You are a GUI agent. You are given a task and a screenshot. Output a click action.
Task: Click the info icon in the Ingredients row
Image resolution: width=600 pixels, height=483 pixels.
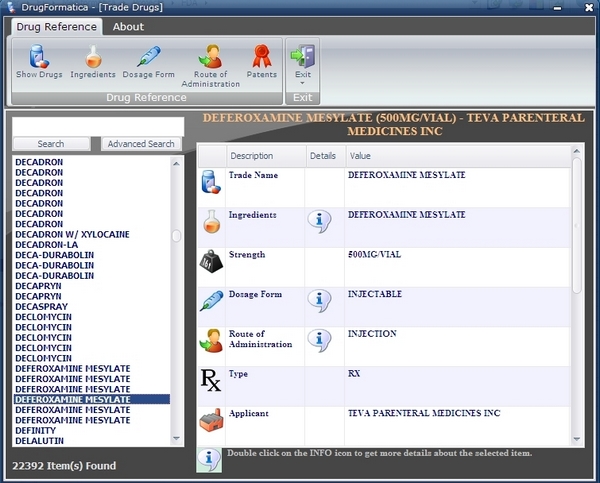coord(319,221)
